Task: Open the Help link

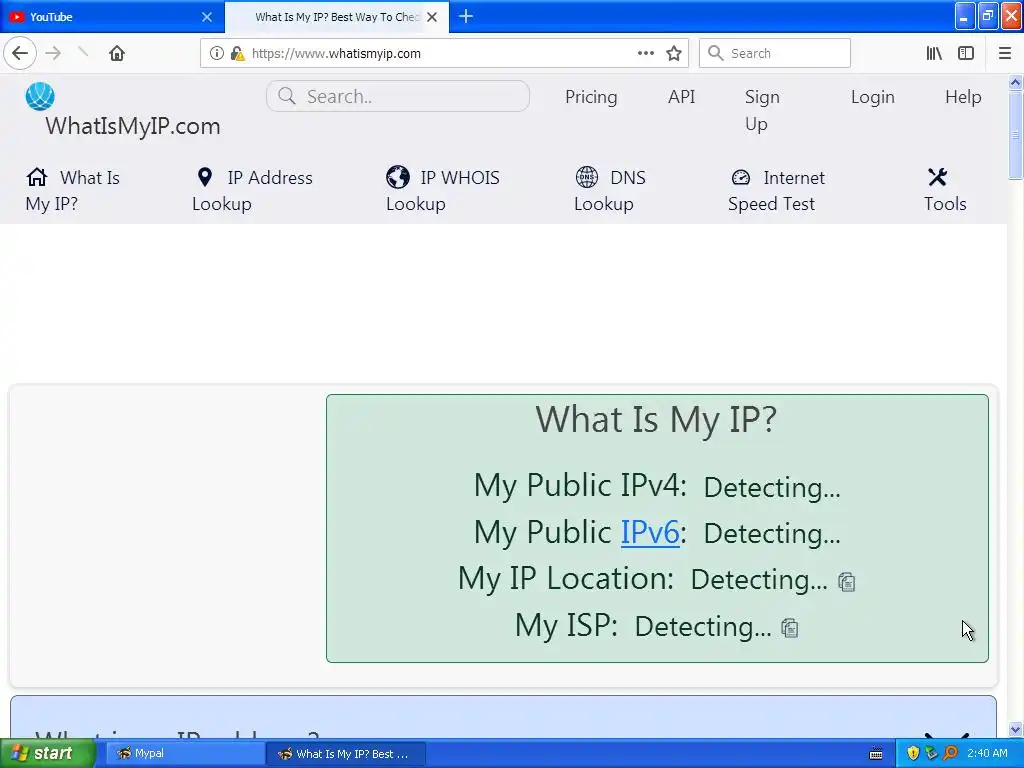Action: click(963, 97)
